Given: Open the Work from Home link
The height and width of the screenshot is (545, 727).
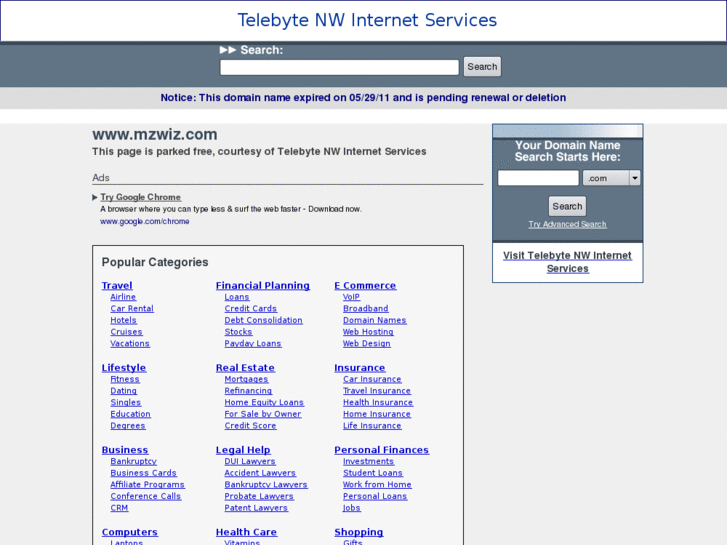Looking at the screenshot, I should [377, 485].
